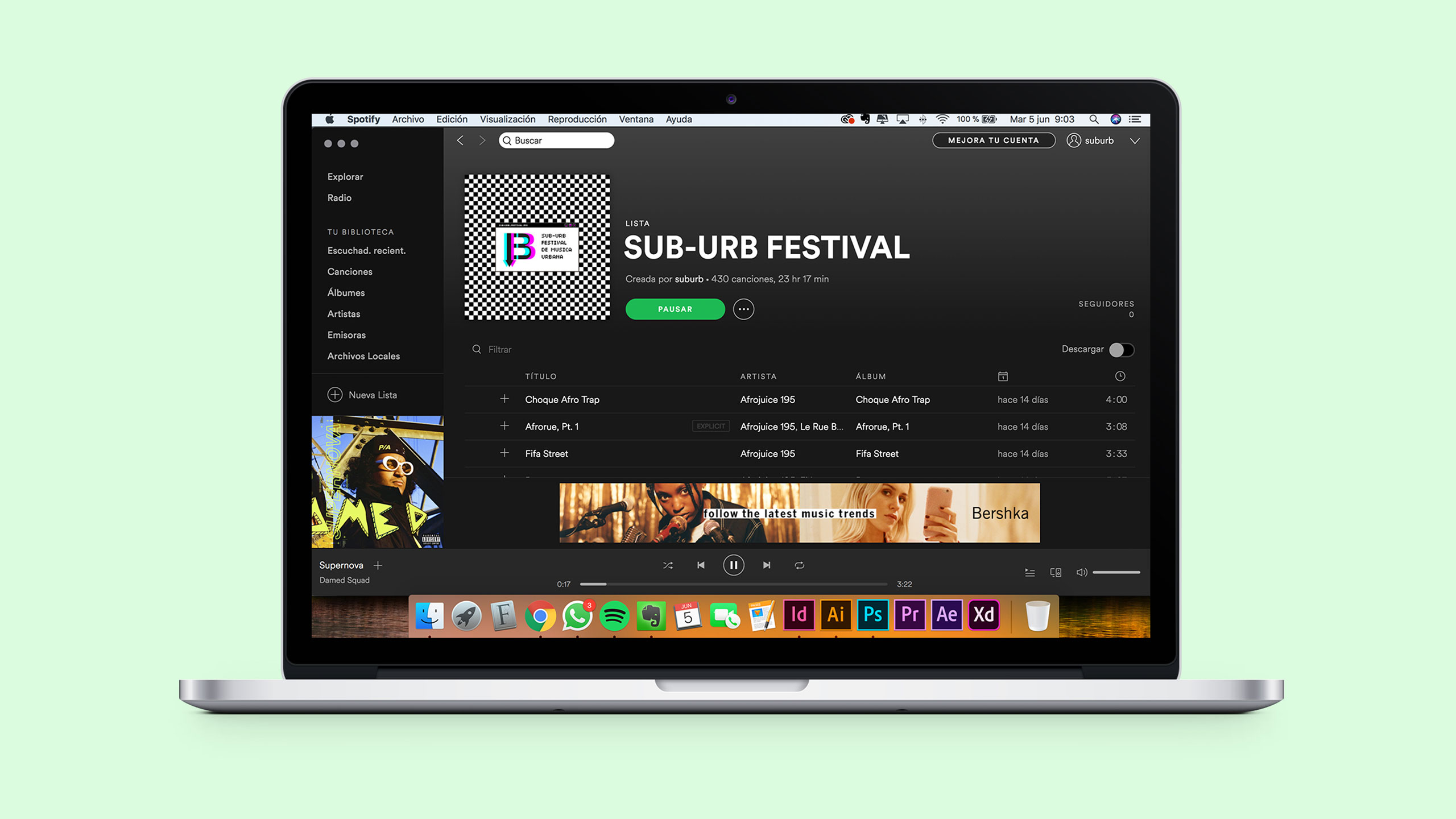The image size is (1456, 819).
Task: Sort by the date added calendar icon
Action: (1003, 377)
